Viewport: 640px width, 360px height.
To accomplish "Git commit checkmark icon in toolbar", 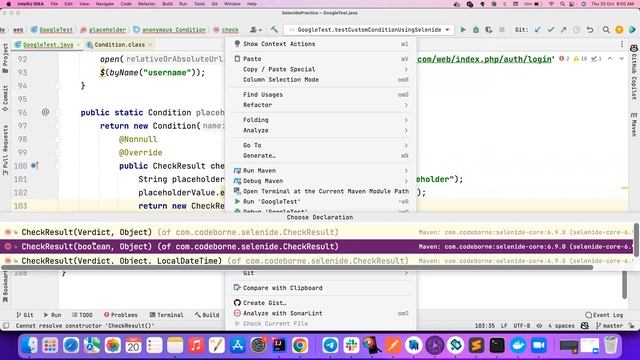I will [551, 29].
